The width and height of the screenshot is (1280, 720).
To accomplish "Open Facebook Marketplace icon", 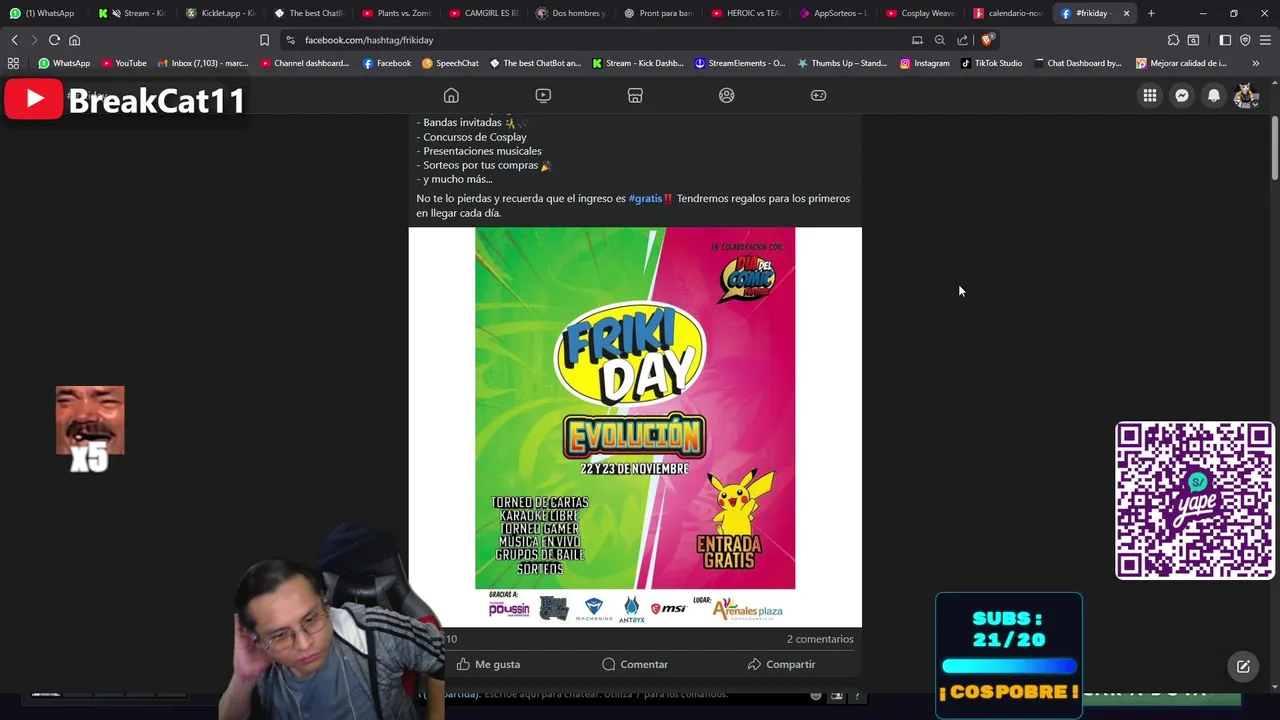I will 635,95.
